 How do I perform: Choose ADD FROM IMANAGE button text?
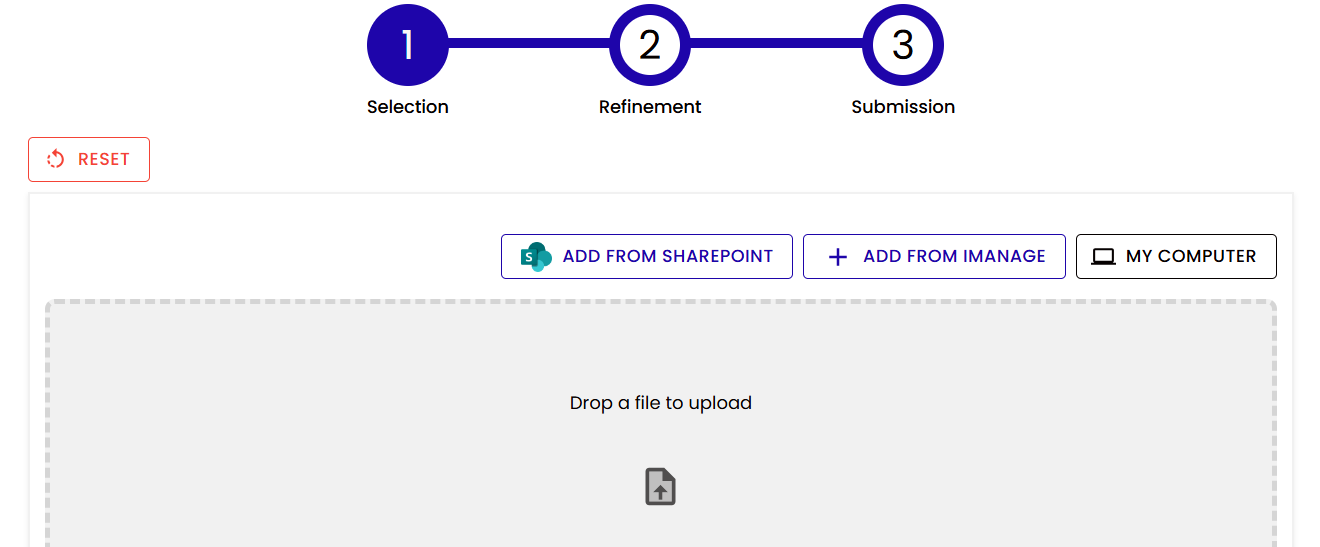click(x=954, y=257)
